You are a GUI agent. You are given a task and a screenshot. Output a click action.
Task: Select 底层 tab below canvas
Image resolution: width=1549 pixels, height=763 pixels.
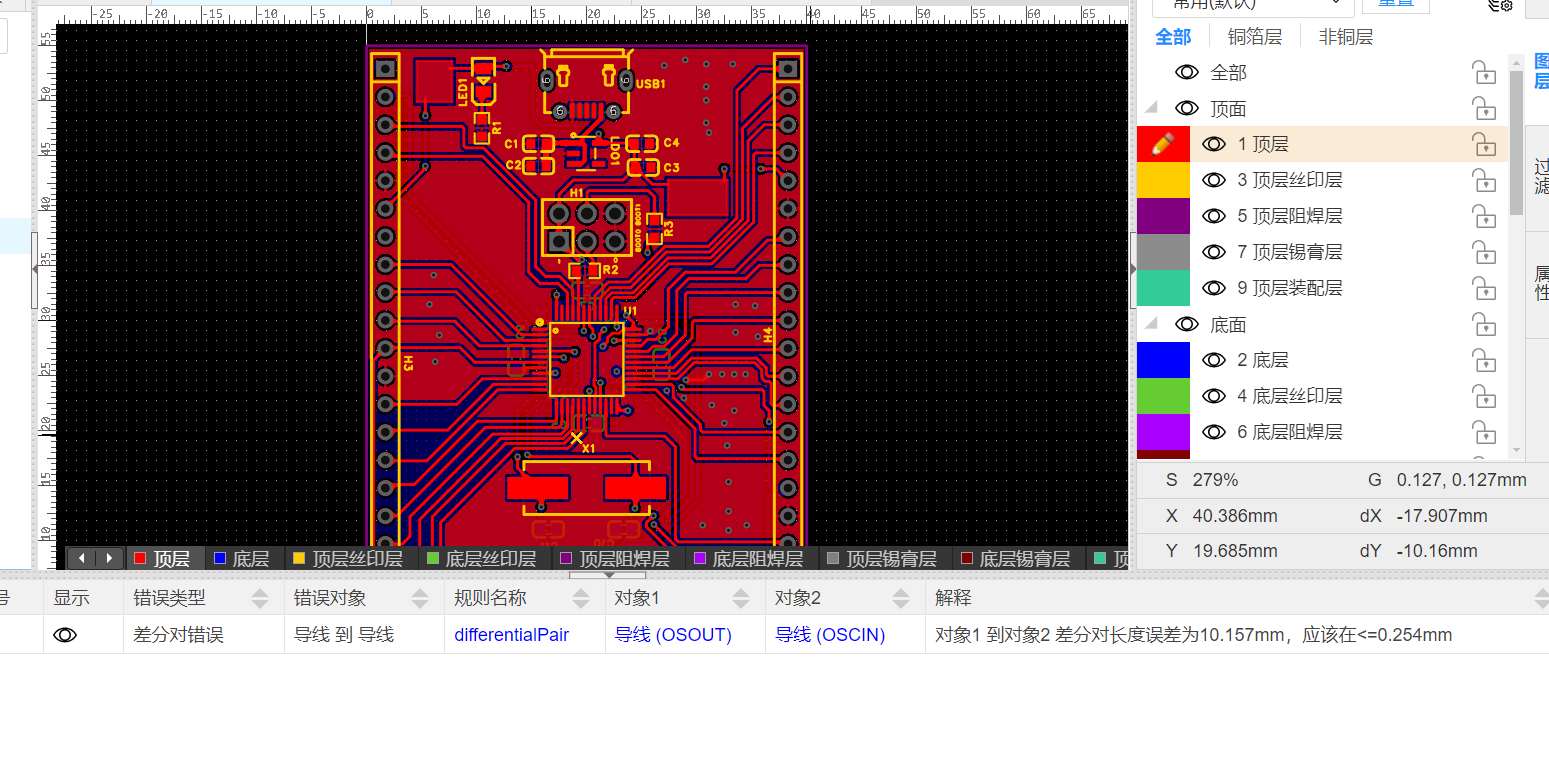[242, 559]
